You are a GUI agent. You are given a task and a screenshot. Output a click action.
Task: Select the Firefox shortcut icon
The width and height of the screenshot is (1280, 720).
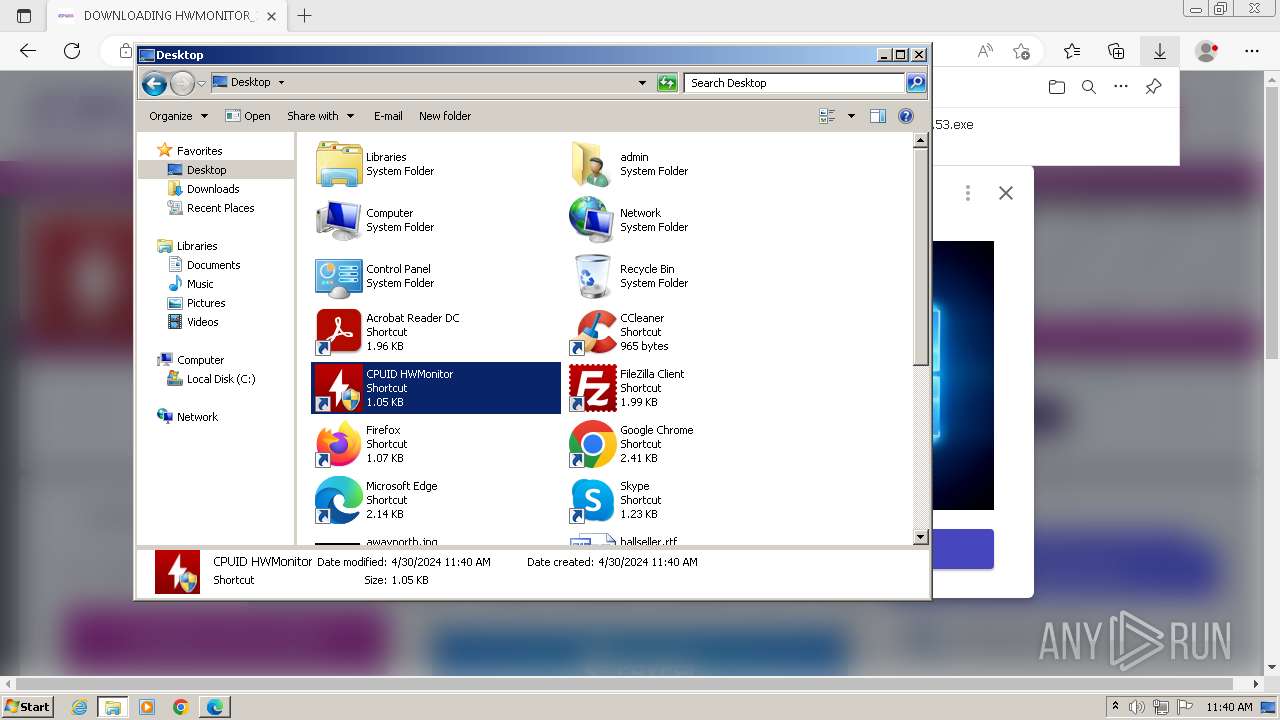[x=338, y=444]
